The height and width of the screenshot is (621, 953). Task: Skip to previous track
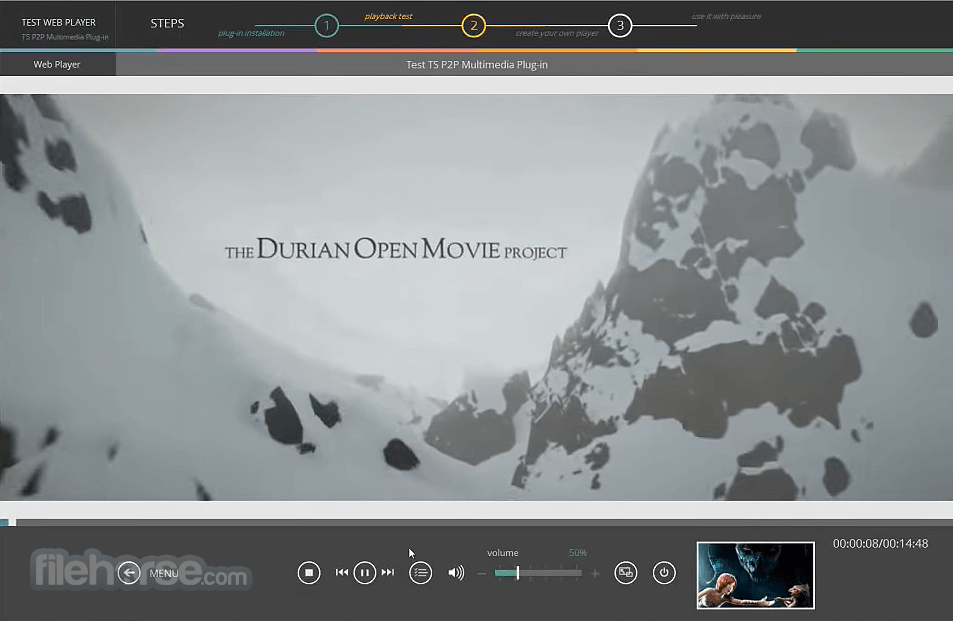click(342, 572)
